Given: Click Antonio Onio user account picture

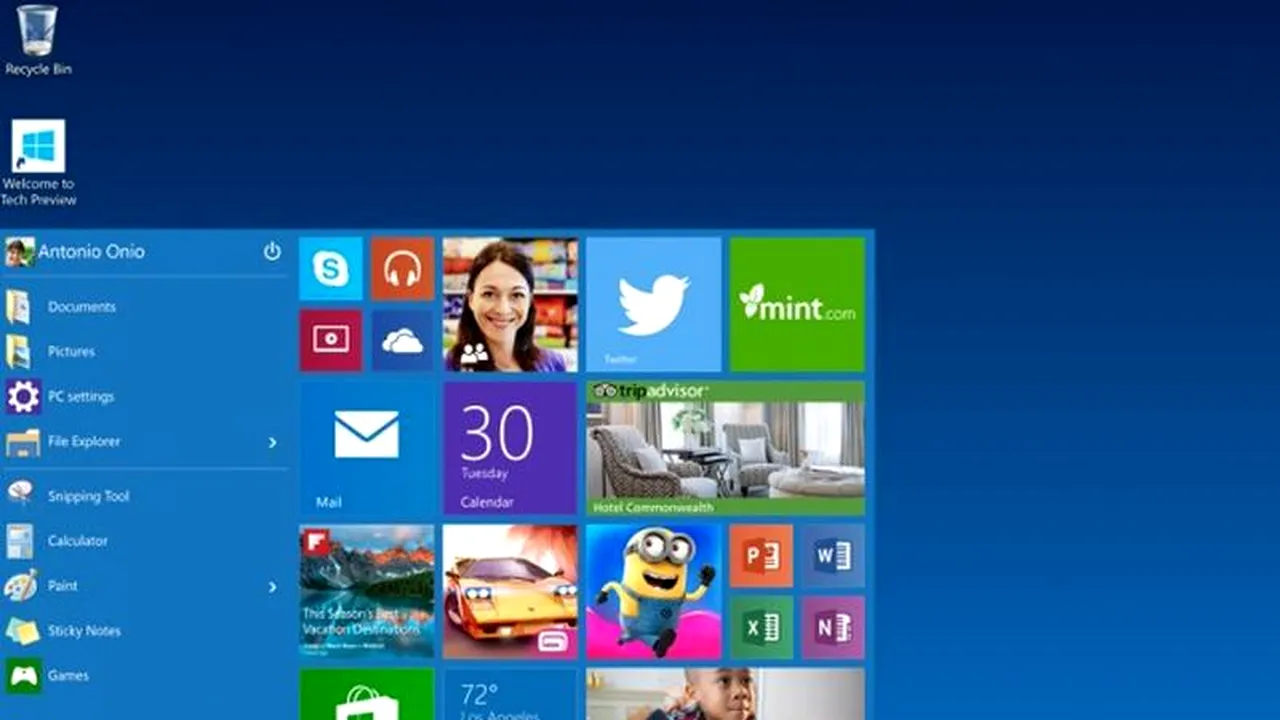Looking at the screenshot, I should [x=19, y=252].
